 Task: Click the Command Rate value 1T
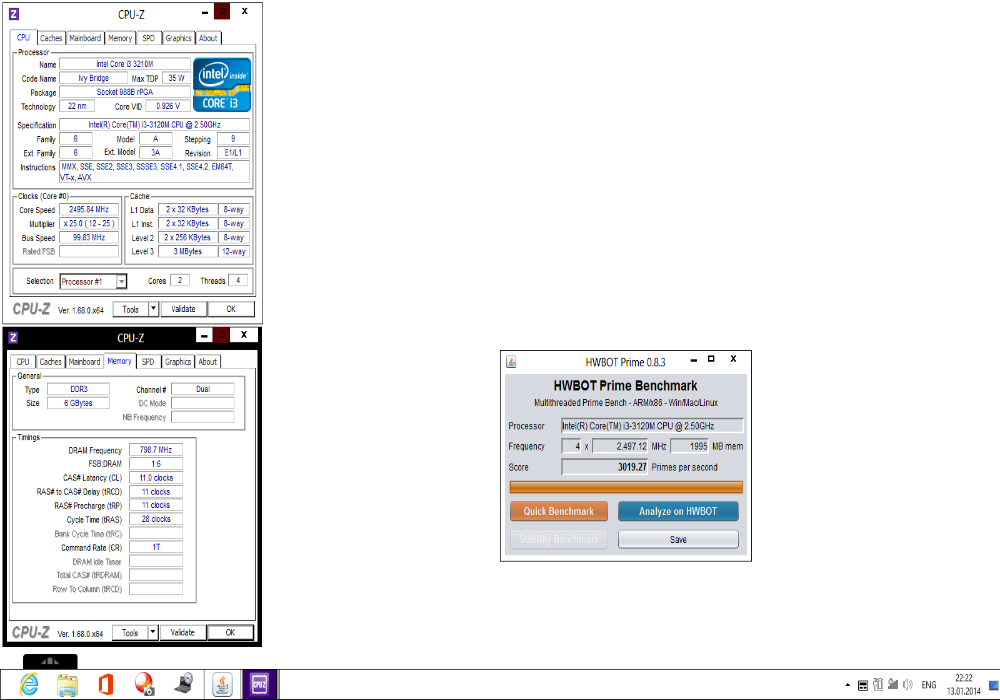click(156, 547)
